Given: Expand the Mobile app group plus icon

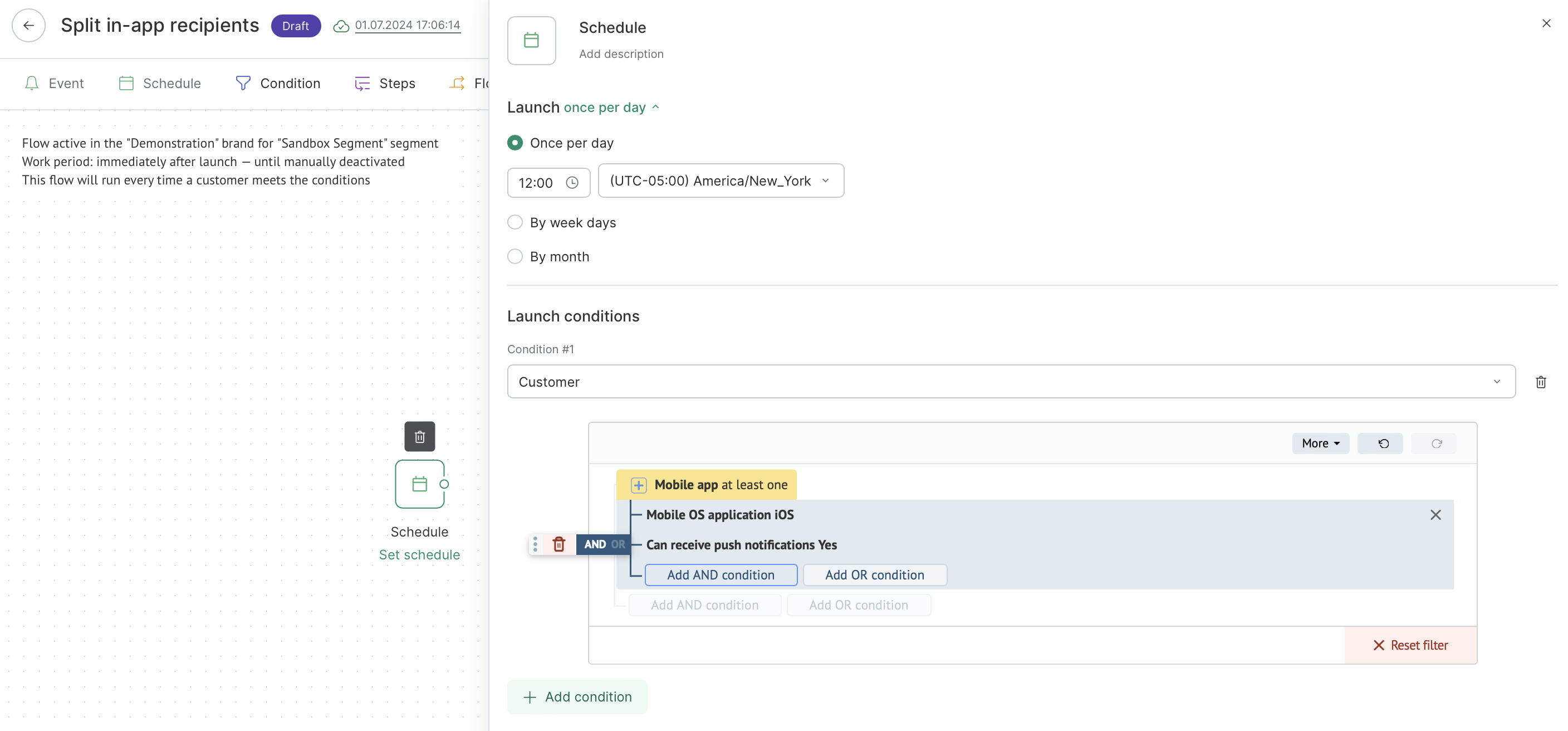Looking at the screenshot, I should [639, 485].
